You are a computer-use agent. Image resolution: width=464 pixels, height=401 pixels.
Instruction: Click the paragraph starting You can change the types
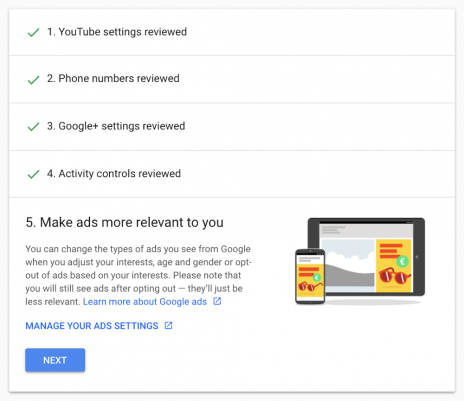click(x=138, y=275)
